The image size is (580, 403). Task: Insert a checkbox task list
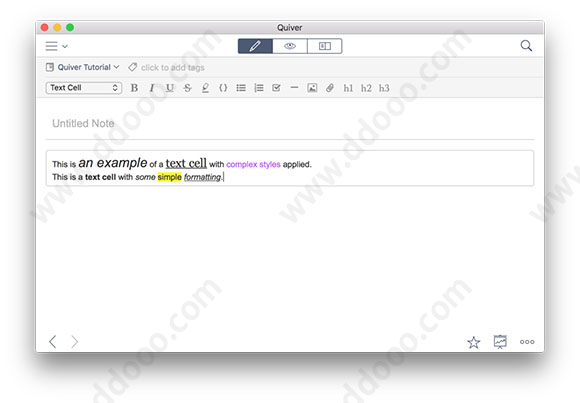tap(276, 88)
